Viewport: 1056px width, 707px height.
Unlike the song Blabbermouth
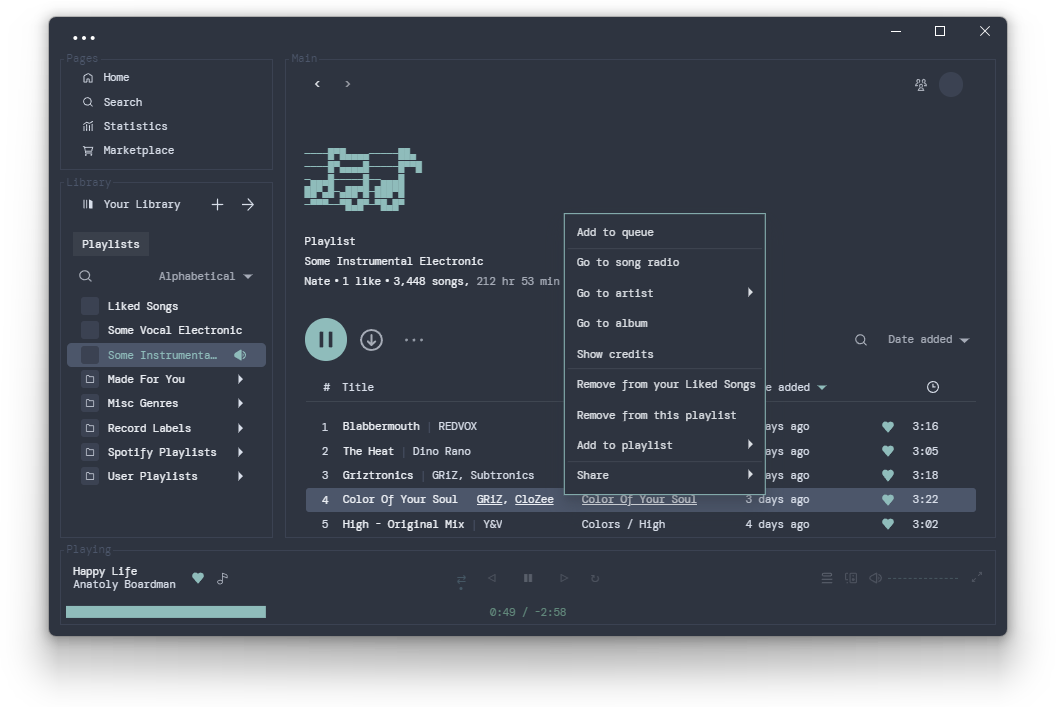(x=888, y=427)
